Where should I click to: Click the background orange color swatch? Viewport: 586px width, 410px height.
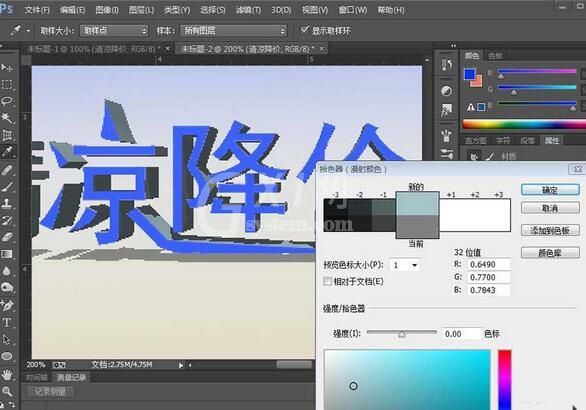click(478, 82)
